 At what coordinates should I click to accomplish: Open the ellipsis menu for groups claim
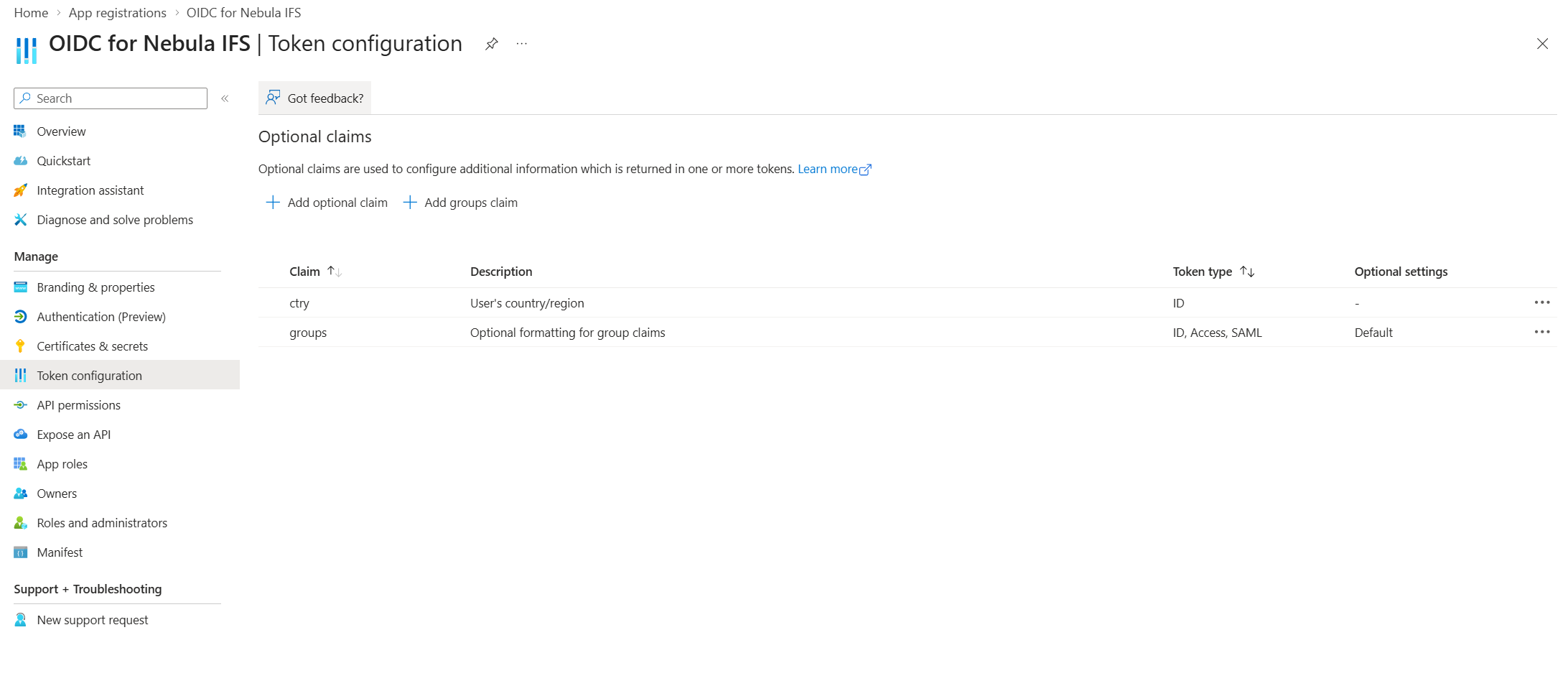1542,332
